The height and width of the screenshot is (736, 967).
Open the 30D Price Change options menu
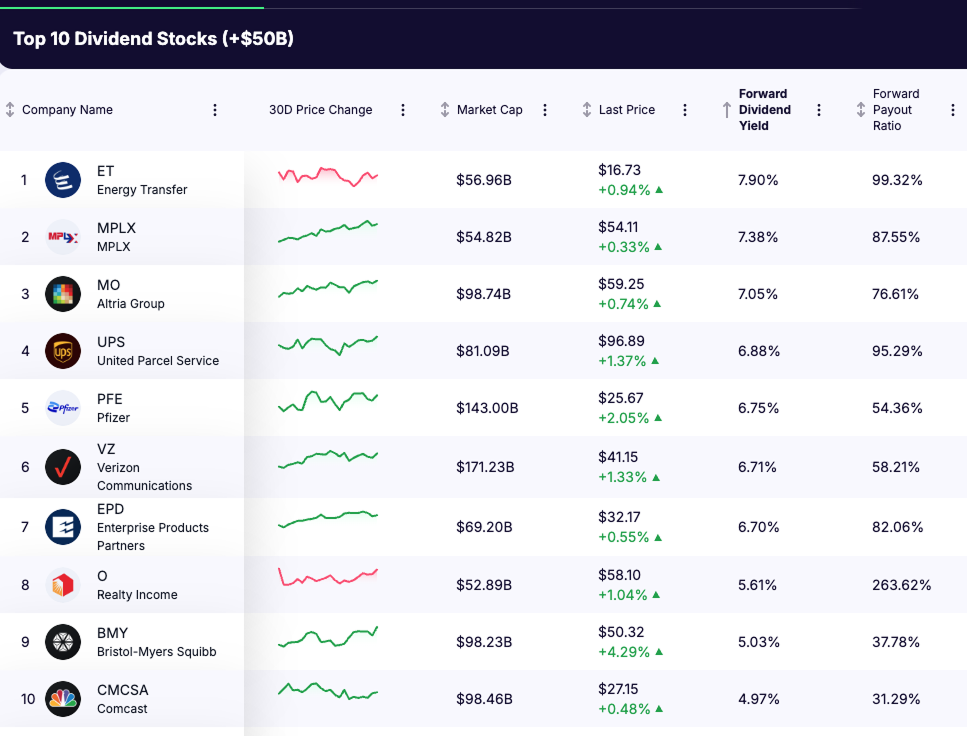pos(402,110)
